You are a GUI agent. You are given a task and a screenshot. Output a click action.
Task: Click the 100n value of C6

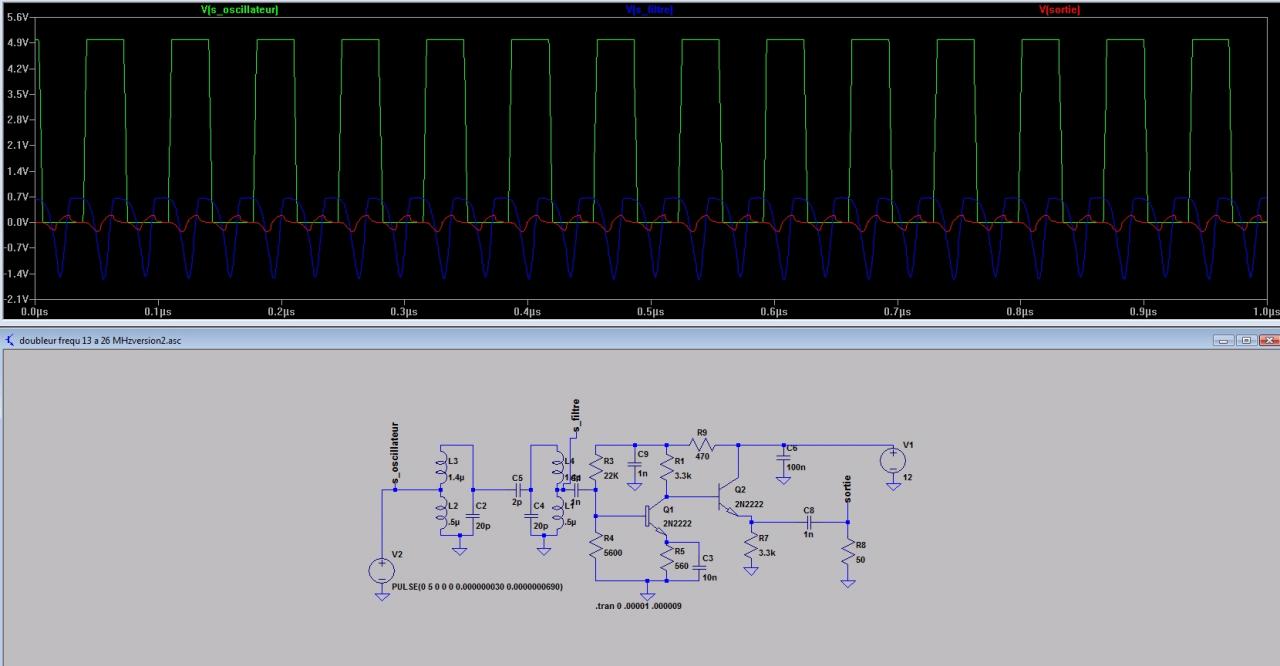pos(798,466)
